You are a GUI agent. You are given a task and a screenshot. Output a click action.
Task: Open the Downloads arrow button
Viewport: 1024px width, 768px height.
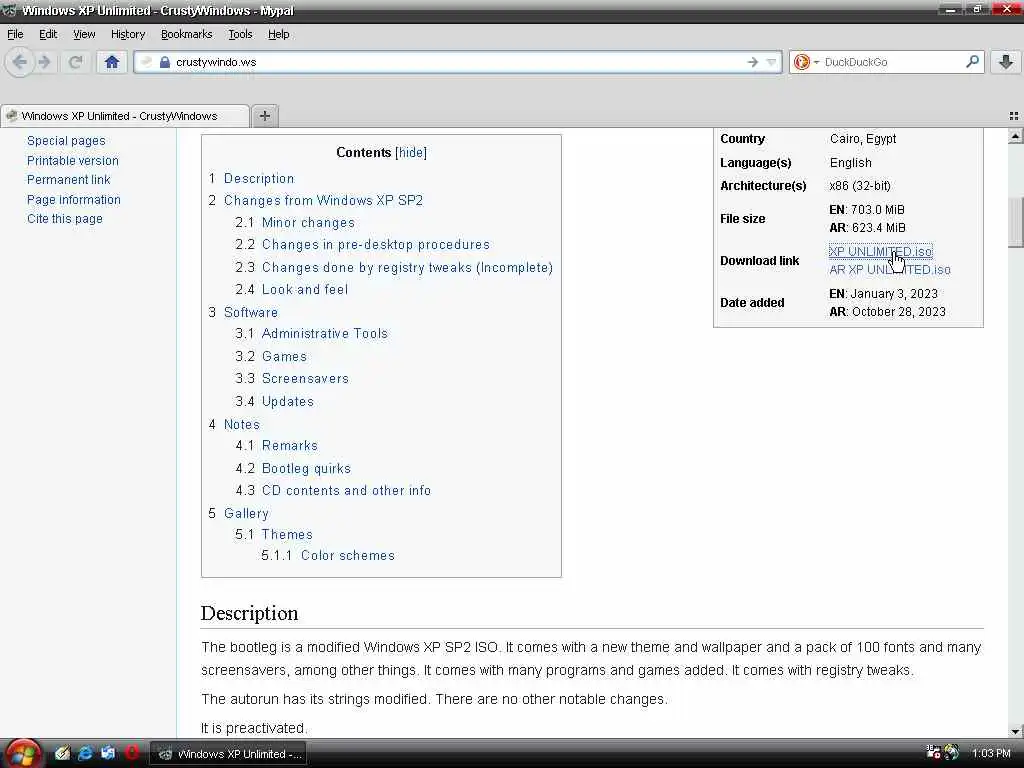coord(1006,62)
